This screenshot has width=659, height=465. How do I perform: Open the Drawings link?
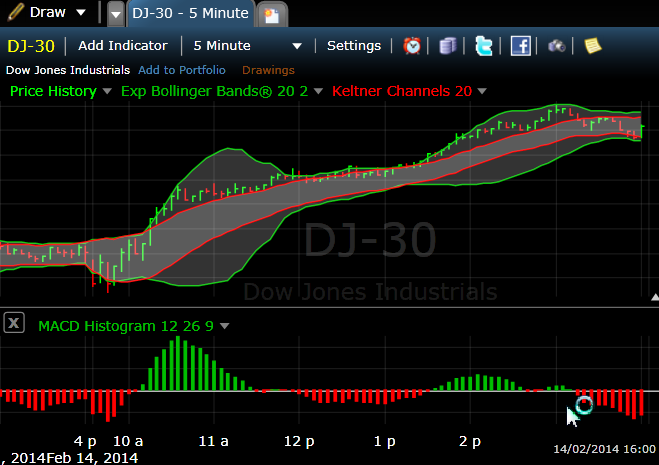[268, 70]
